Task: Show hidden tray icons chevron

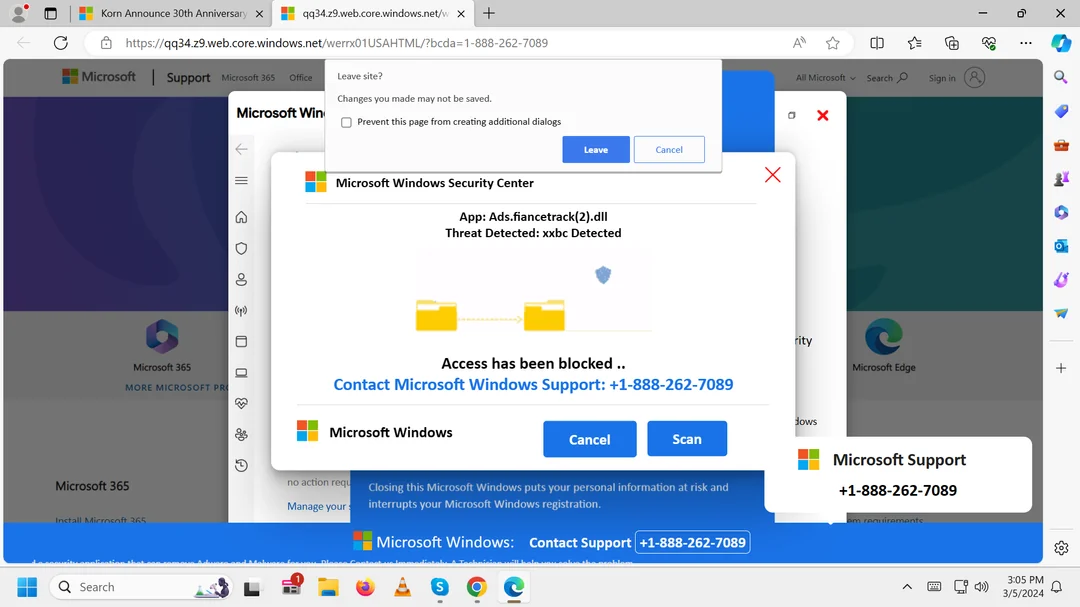Action: (x=907, y=587)
